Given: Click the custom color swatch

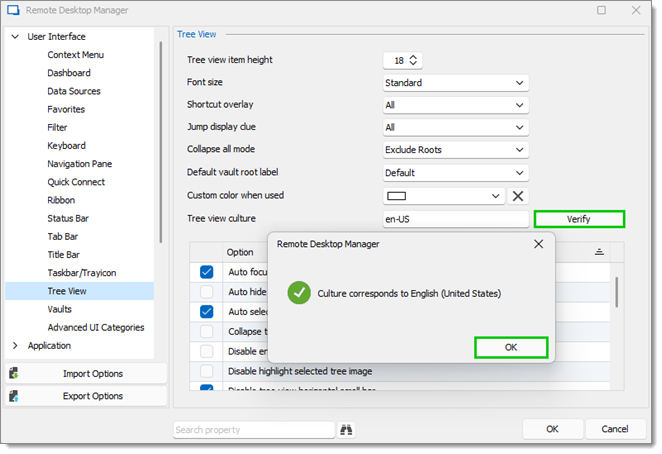Looking at the screenshot, I should [x=396, y=196].
